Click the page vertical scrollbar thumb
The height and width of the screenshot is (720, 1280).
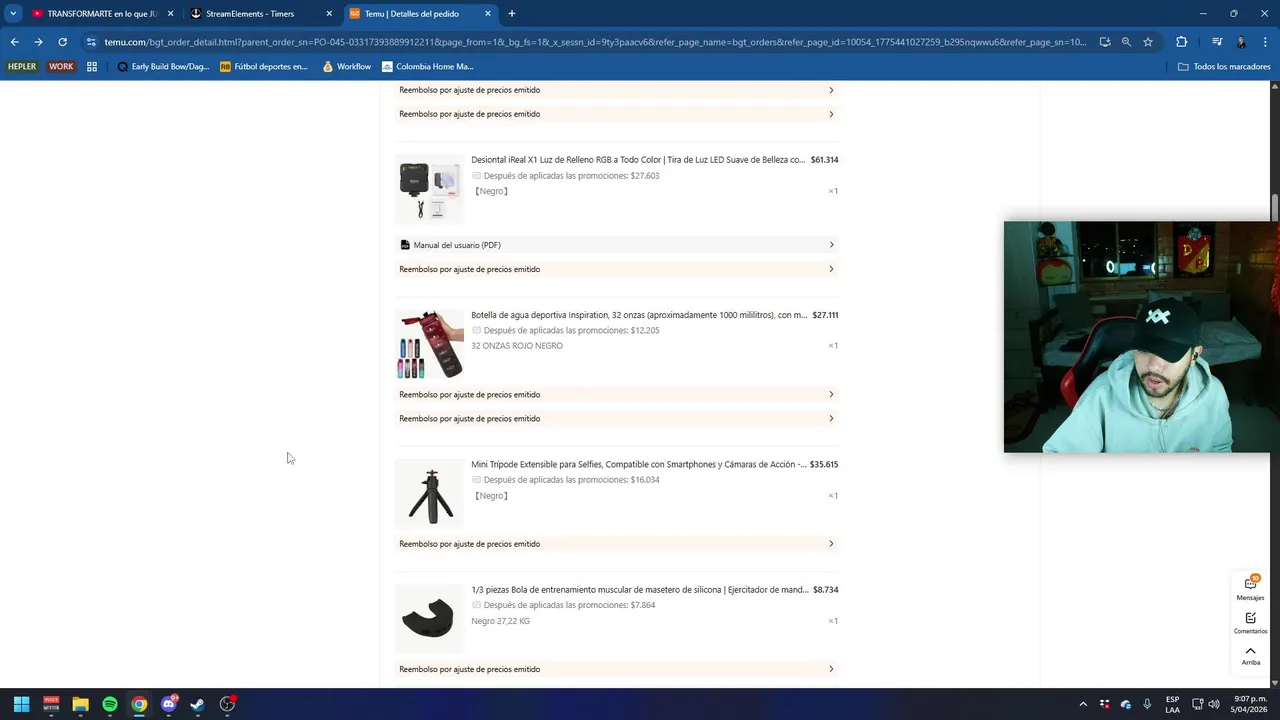click(1275, 208)
